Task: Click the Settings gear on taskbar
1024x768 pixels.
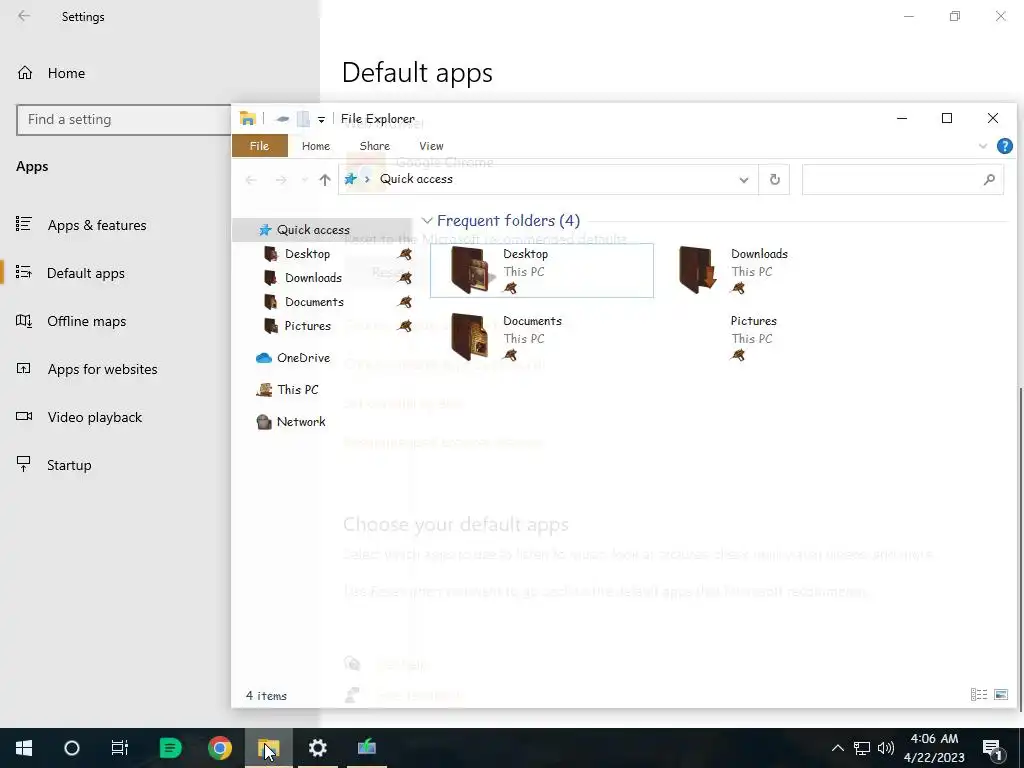Action: [317, 748]
